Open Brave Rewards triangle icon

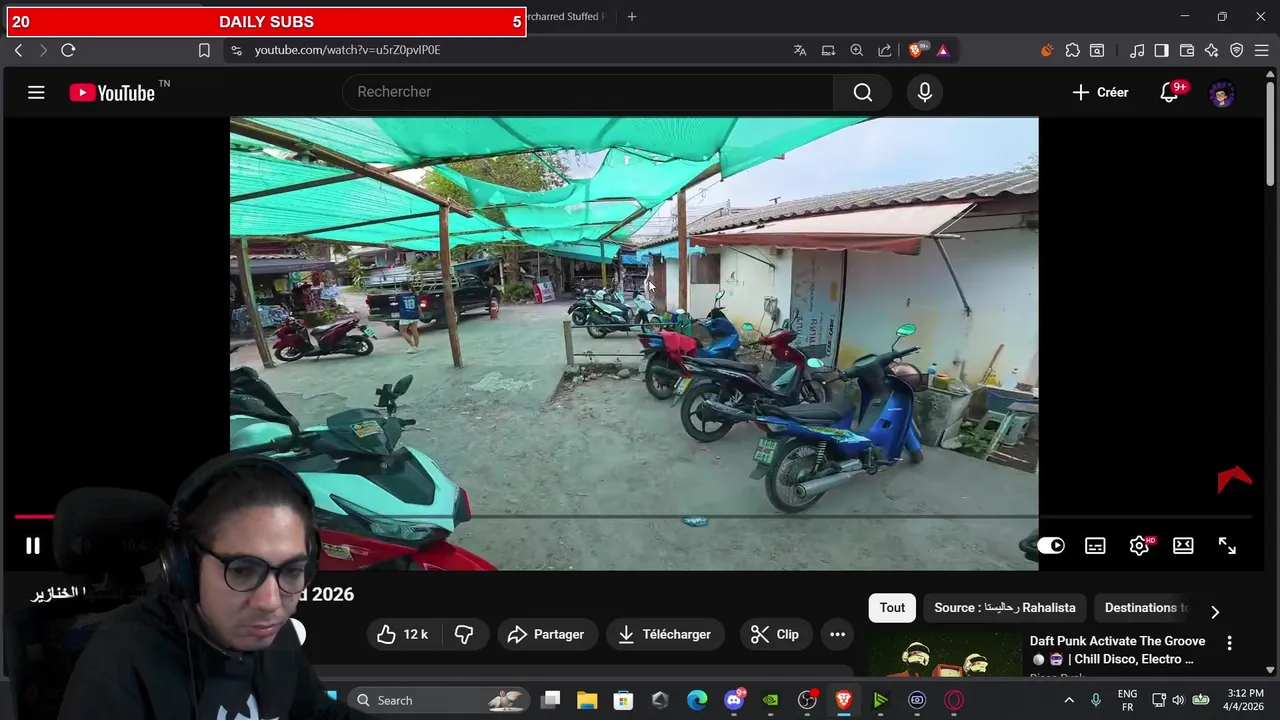(943, 50)
